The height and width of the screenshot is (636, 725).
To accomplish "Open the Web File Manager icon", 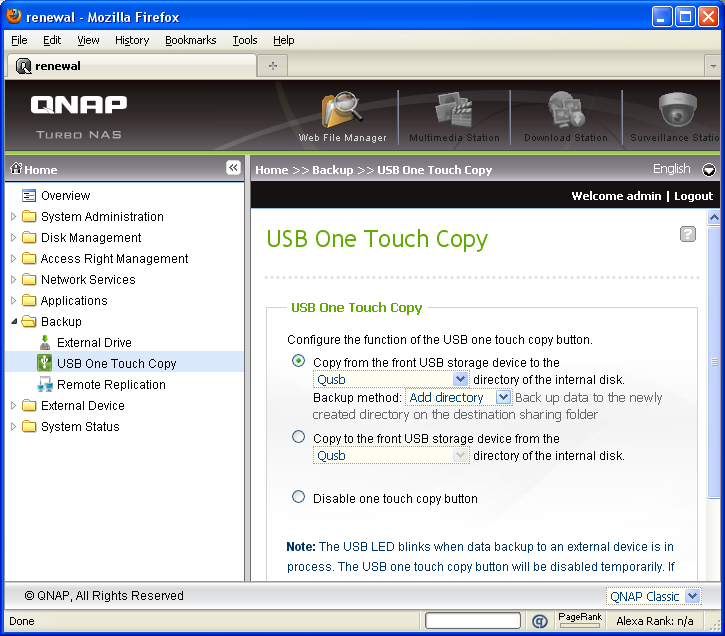I will (x=342, y=112).
